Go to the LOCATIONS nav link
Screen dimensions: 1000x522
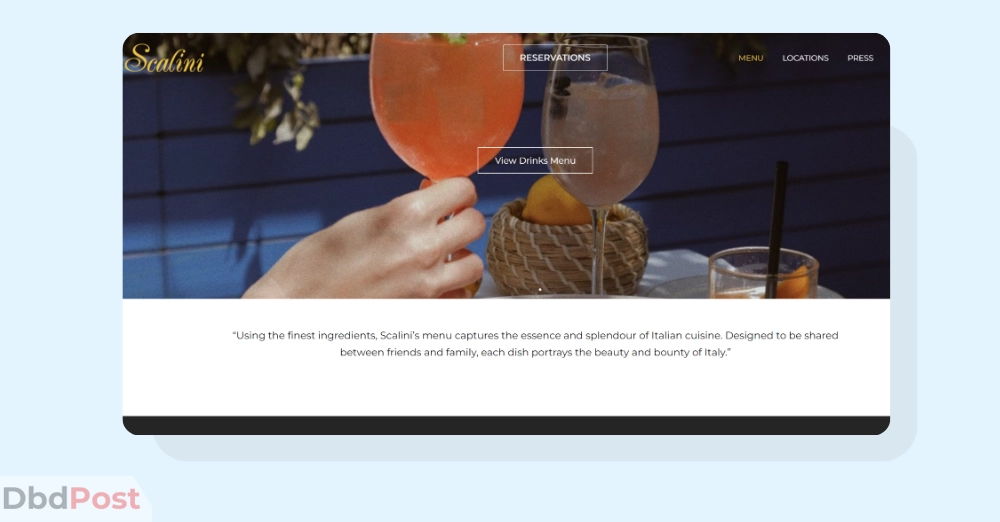[x=805, y=58]
